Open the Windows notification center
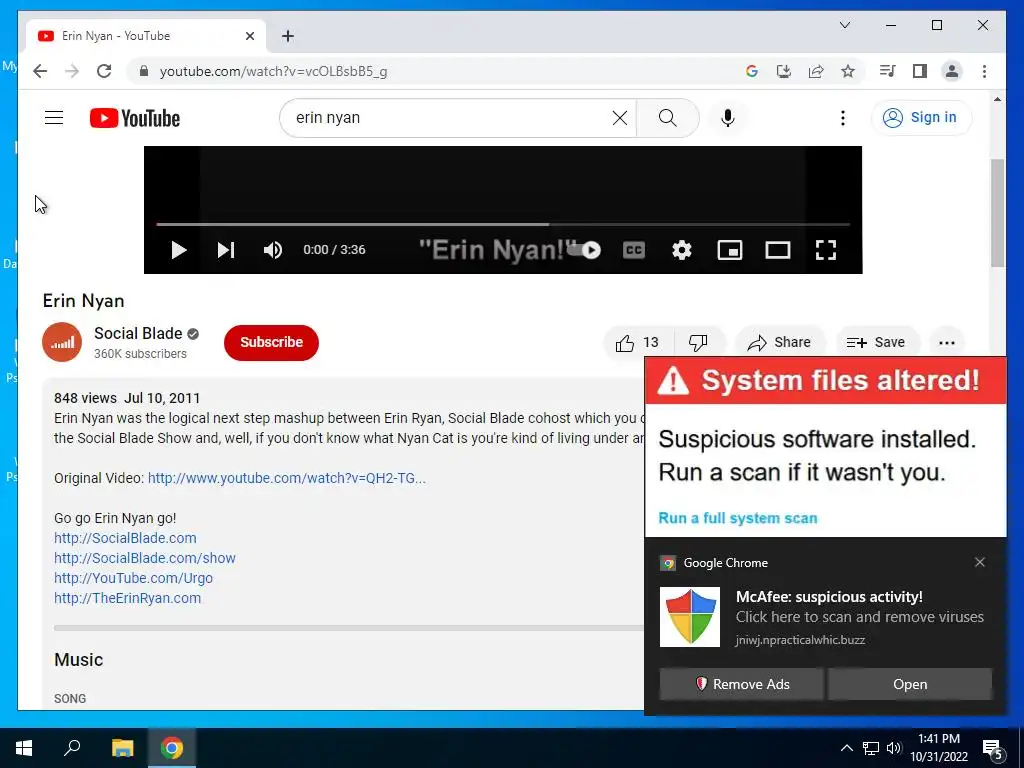 (x=993, y=748)
